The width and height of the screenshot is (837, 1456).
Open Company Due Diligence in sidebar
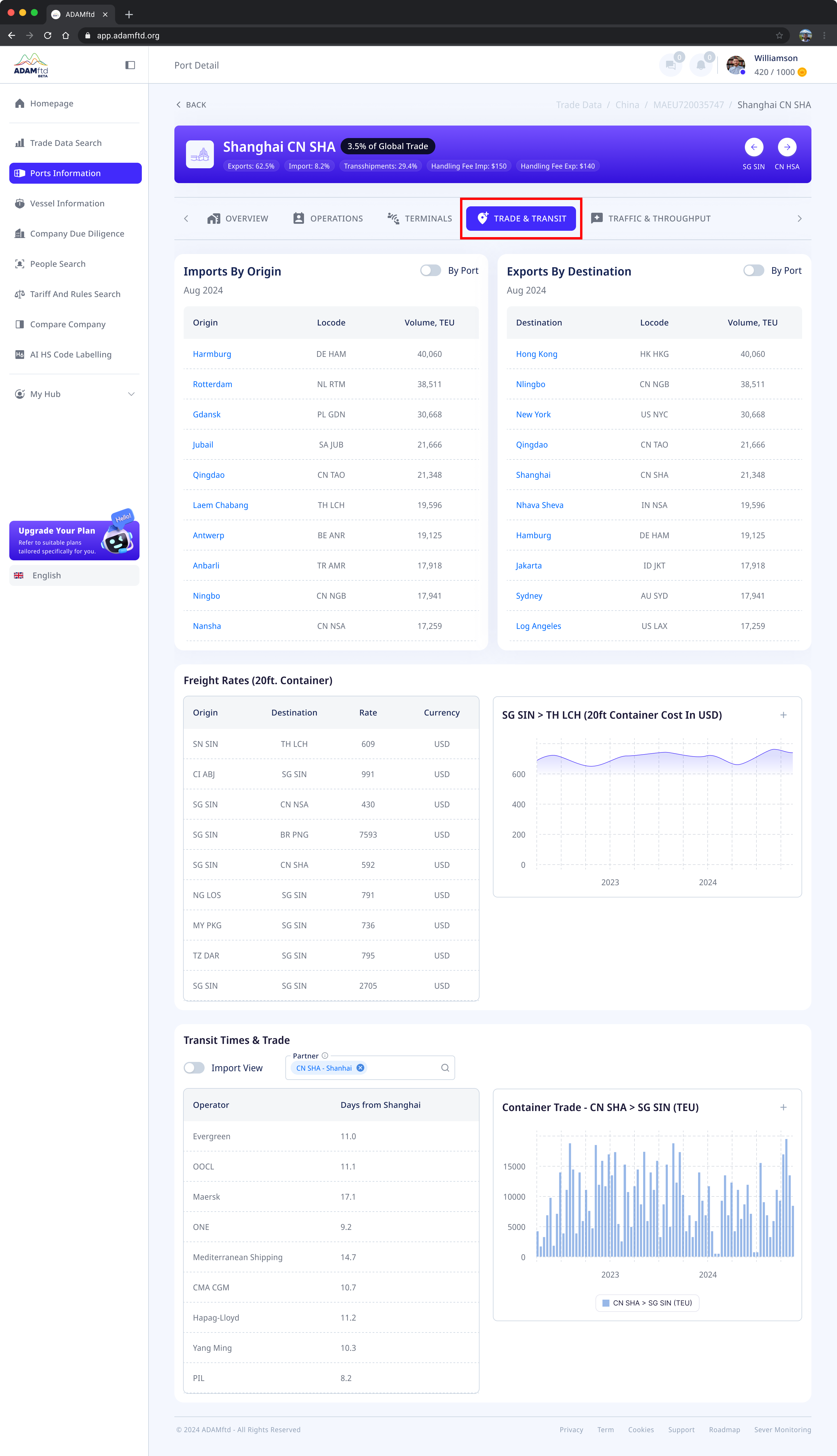coord(74,234)
